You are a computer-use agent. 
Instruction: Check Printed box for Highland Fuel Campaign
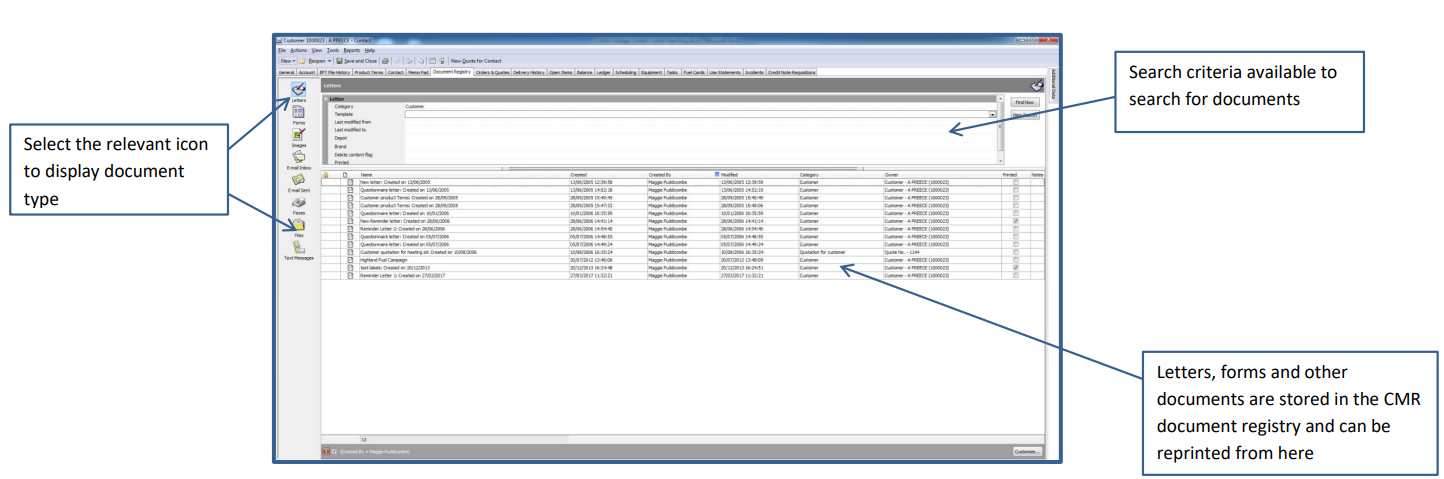pos(1016,260)
